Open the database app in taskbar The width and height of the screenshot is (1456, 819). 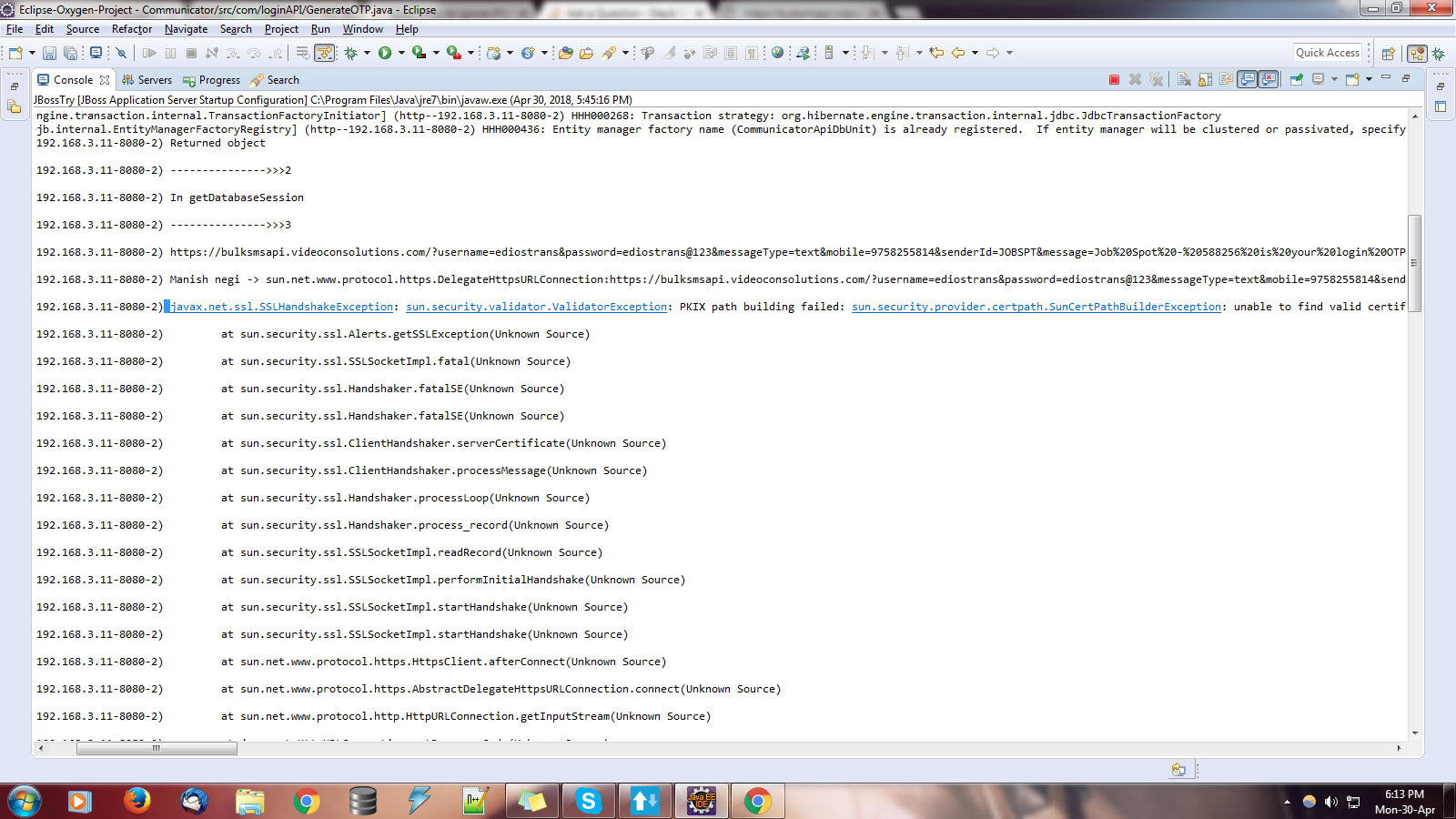tap(362, 801)
